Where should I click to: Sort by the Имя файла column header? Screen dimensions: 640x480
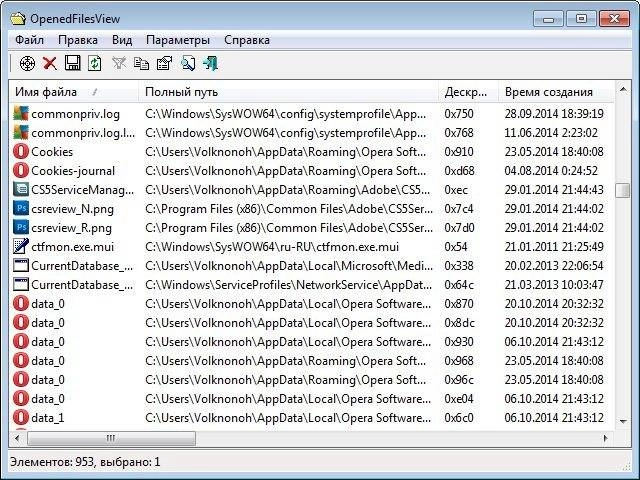[73, 92]
